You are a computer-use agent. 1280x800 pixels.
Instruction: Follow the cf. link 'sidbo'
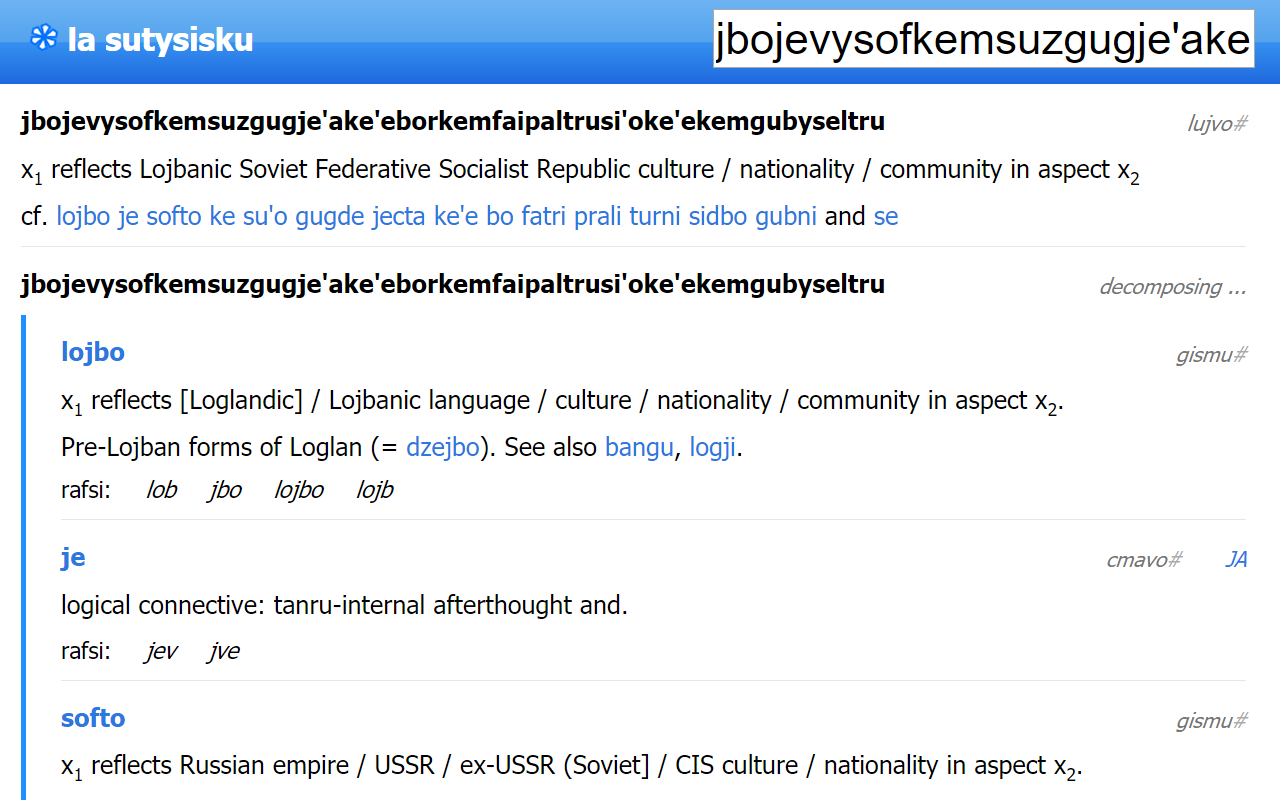(x=720, y=216)
